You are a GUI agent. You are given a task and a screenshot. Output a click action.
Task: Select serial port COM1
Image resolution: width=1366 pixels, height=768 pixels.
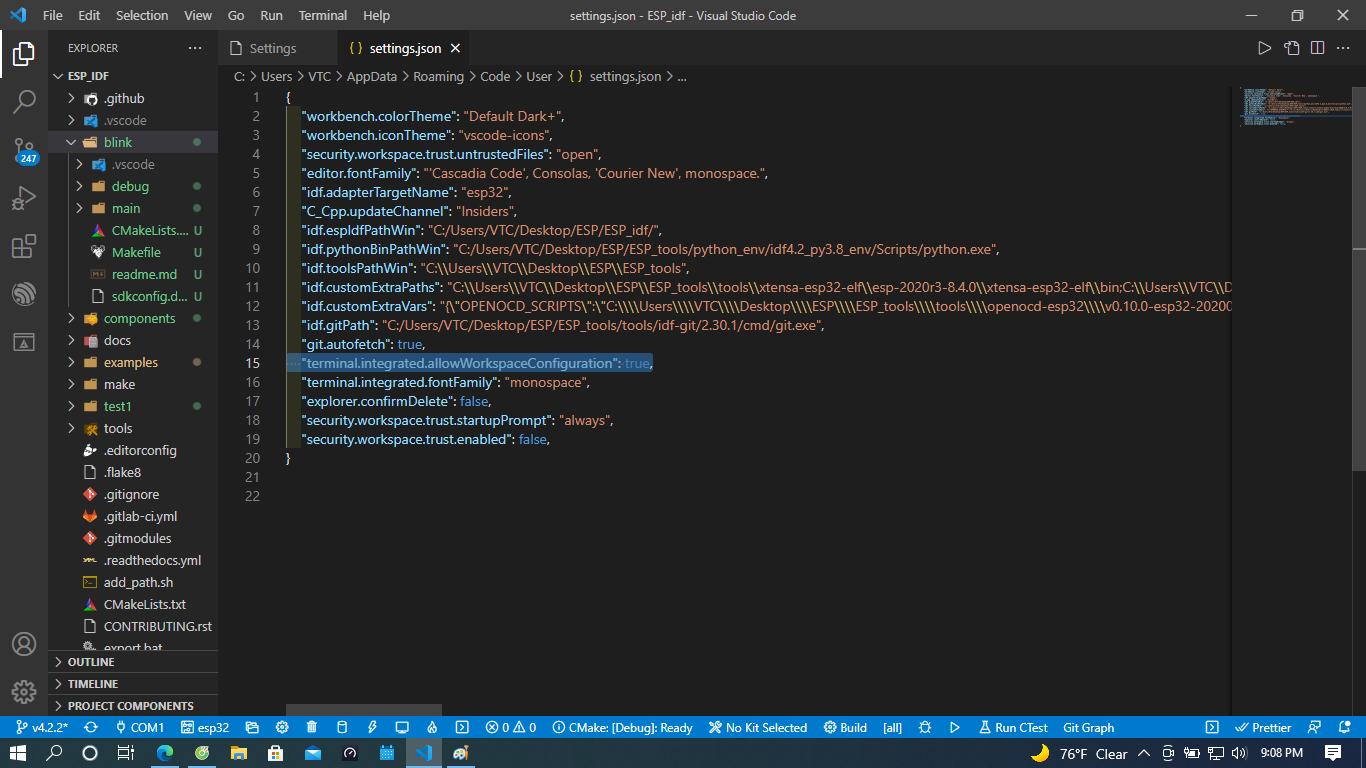pos(140,727)
